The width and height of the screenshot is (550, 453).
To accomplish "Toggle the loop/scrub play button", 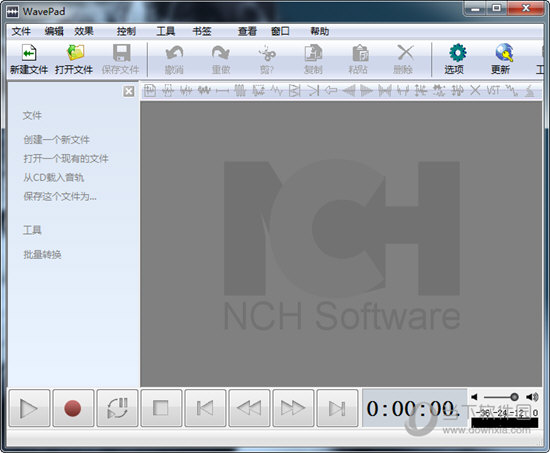I will (117, 408).
